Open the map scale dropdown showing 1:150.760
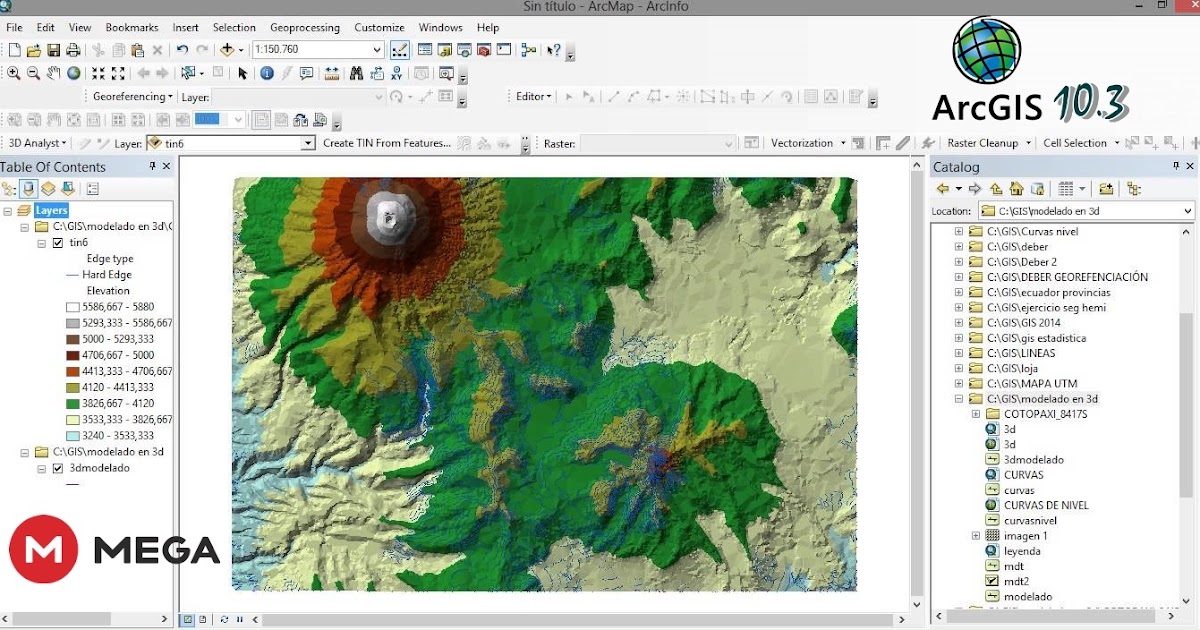Screen dimensions: 1200x630 tap(378, 48)
